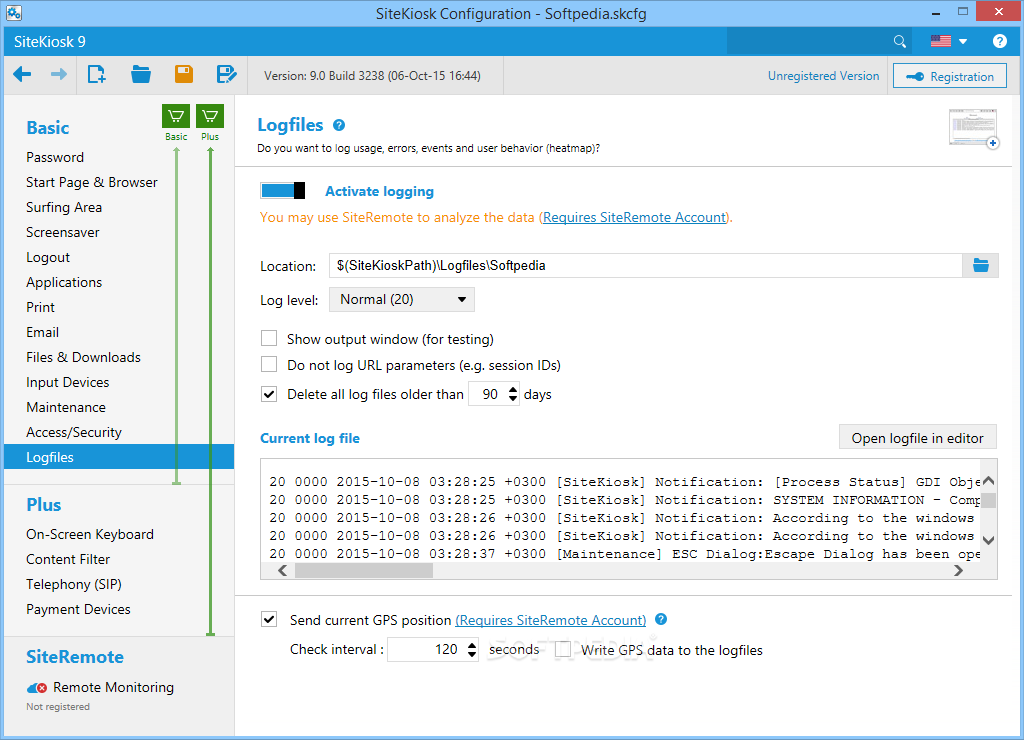The height and width of the screenshot is (740, 1024).
Task: Open help via the top-right question mark
Action: click(x=999, y=41)
